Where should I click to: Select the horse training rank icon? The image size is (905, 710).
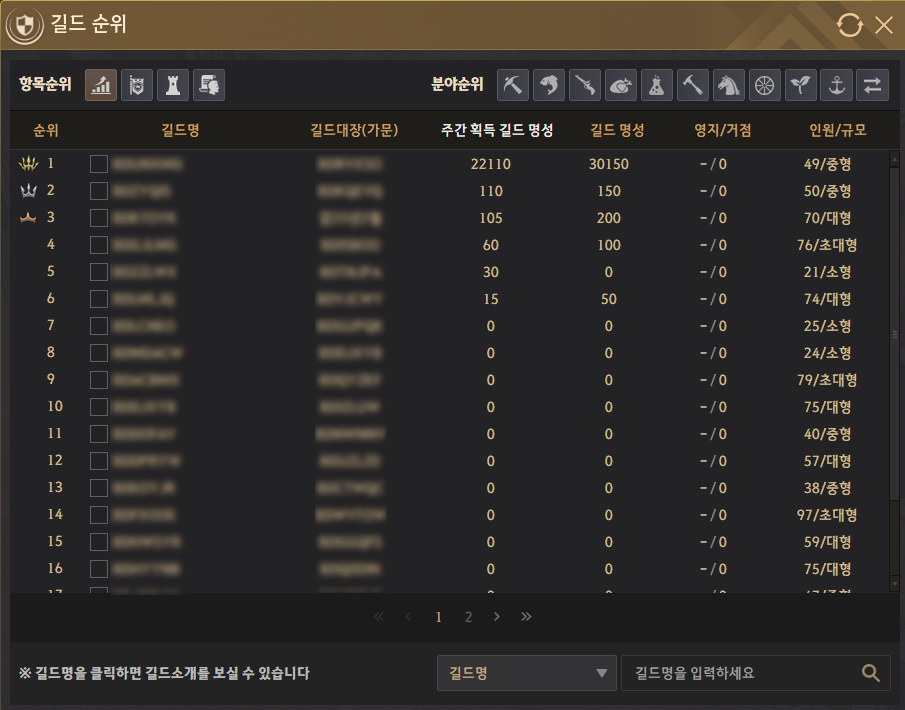[729, 85]
